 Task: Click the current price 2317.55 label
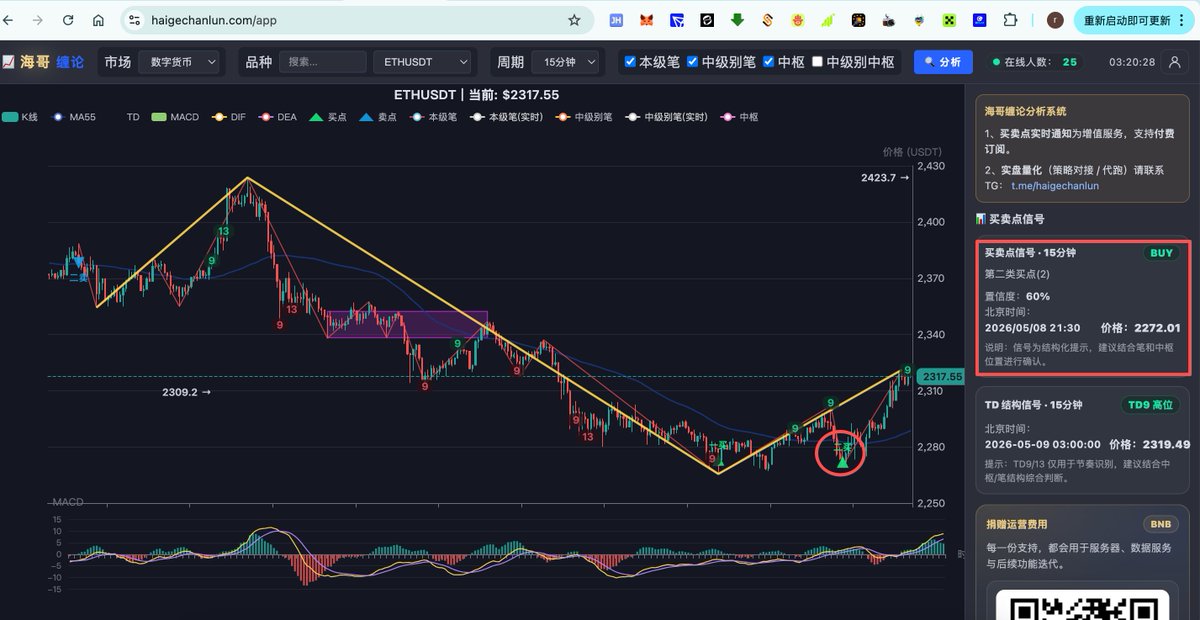(x=942, y=377)
